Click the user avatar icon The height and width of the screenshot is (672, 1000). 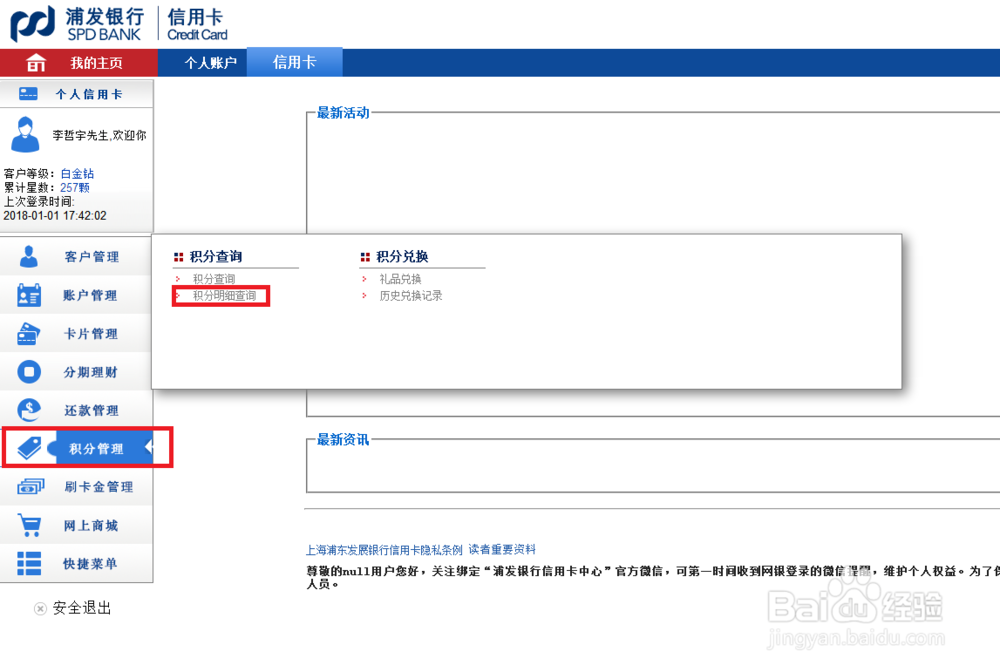click(26, 135)
